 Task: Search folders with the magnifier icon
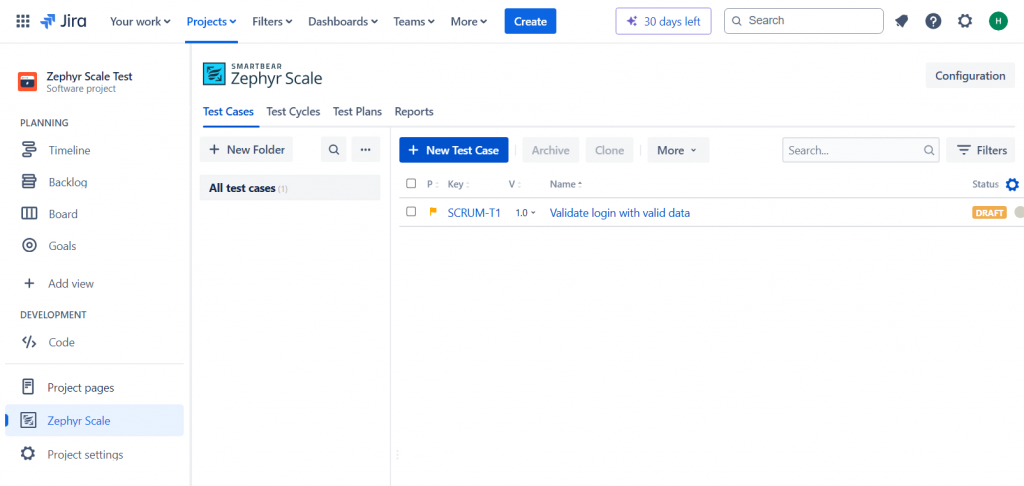tap(334, 150)
